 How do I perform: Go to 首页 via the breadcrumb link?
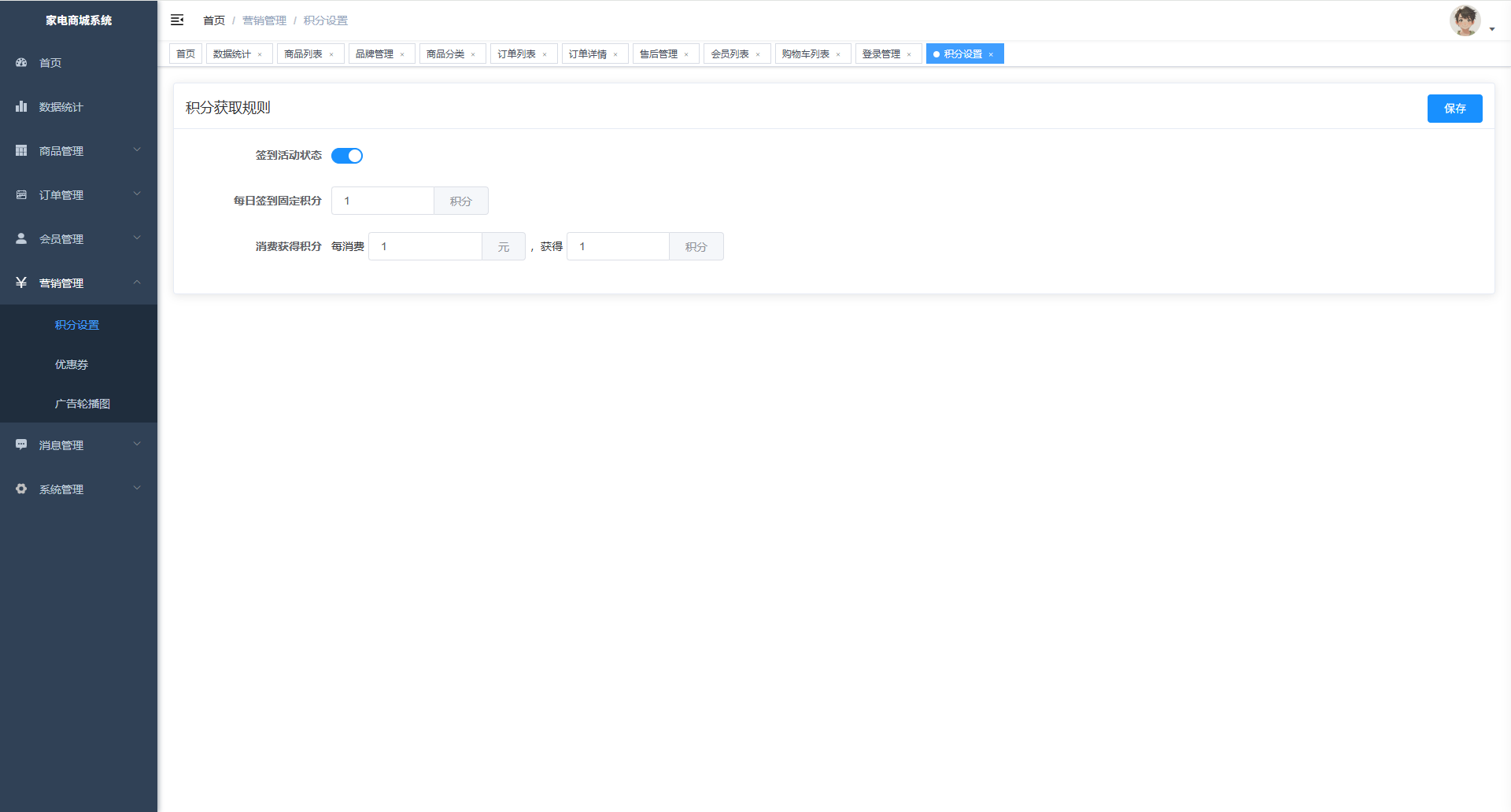click(214, 20)
